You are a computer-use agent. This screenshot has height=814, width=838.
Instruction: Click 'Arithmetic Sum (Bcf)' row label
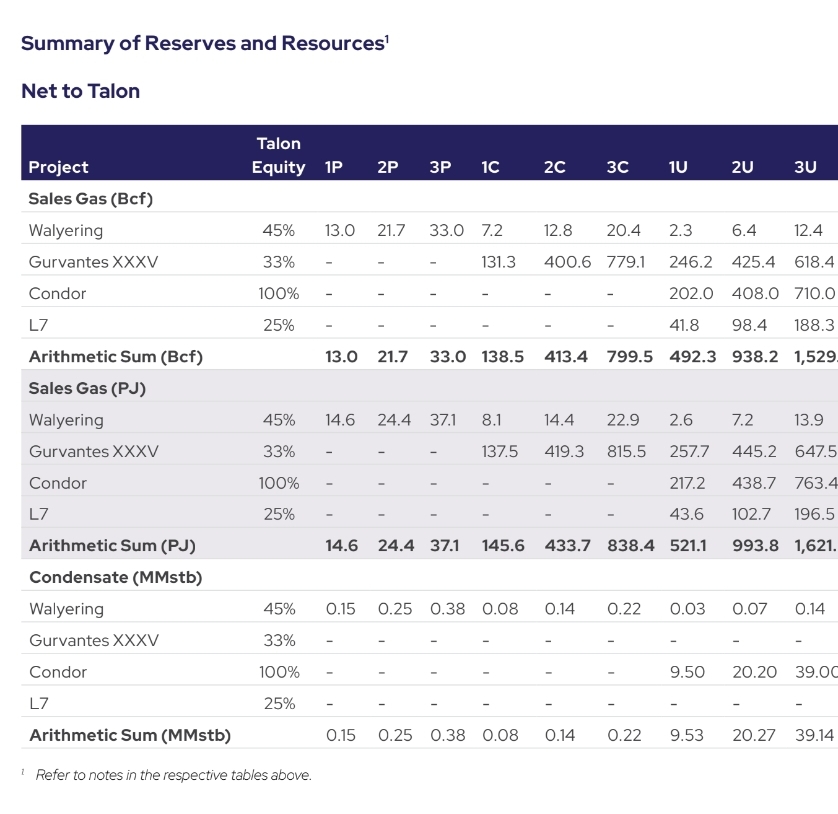click(x=115, y=356)
